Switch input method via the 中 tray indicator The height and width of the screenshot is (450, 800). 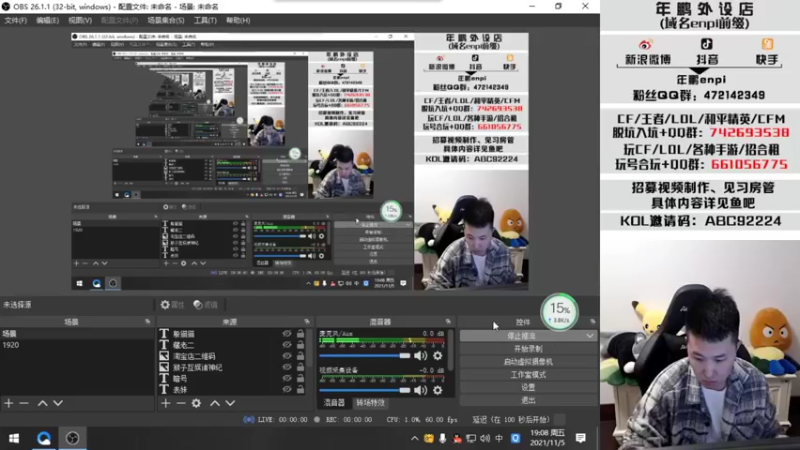[x=499, y=438]
